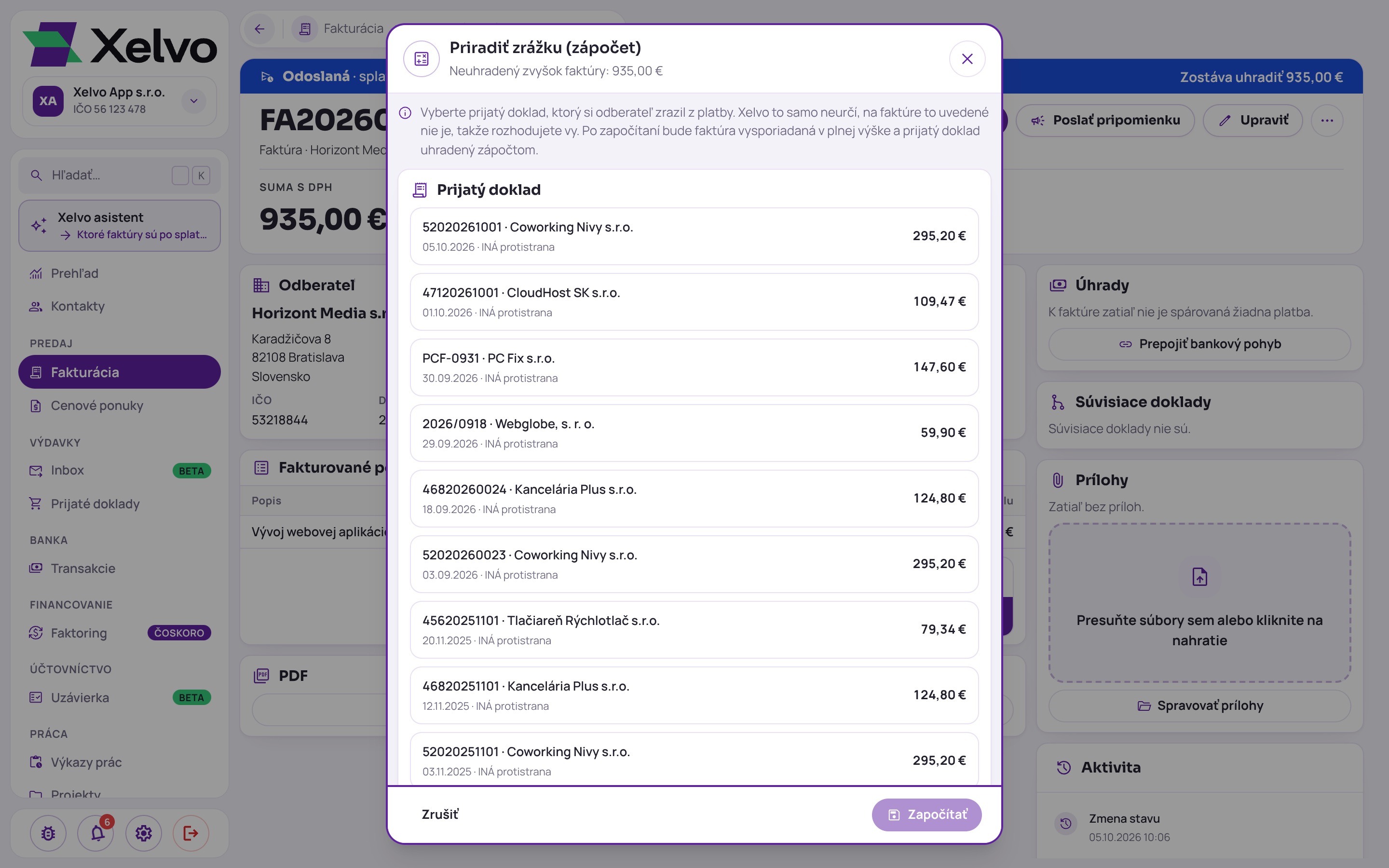1389x868 pixels.
Task: Click the calculator icon in dialog header
Action: pyautogui.click(x=422, y=58)
